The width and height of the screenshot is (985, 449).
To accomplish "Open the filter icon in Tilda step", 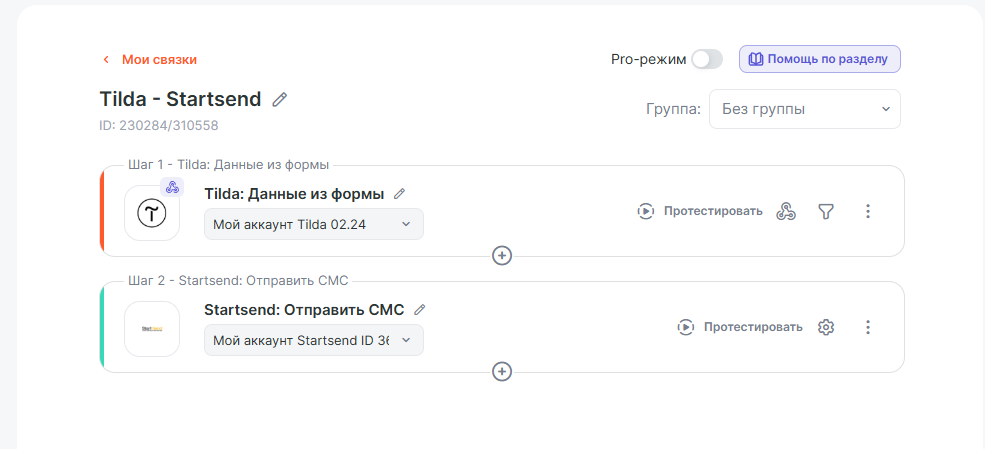I will pyautogui.click(x=826, y=211).
